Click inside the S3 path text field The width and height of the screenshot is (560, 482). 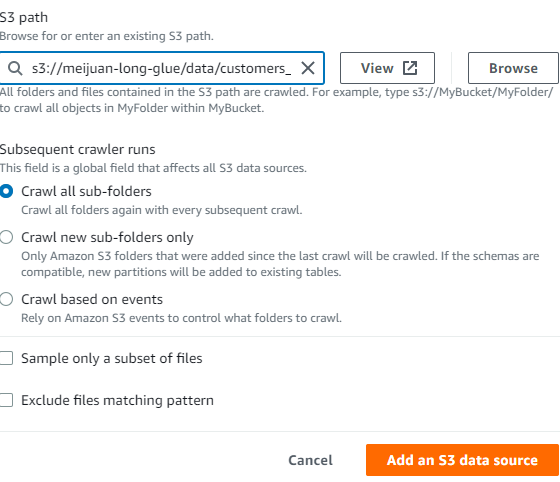pyautogui.click(x=161, y=68)
